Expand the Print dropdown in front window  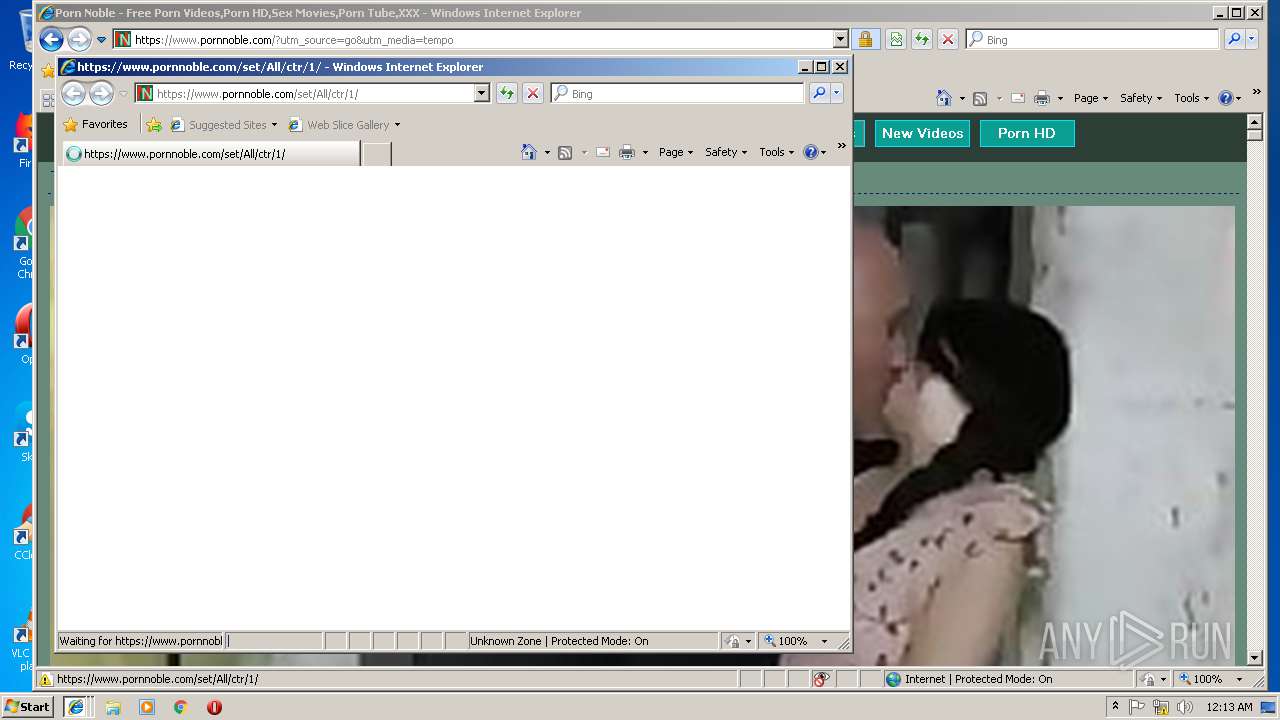click(x=645, y=153)
